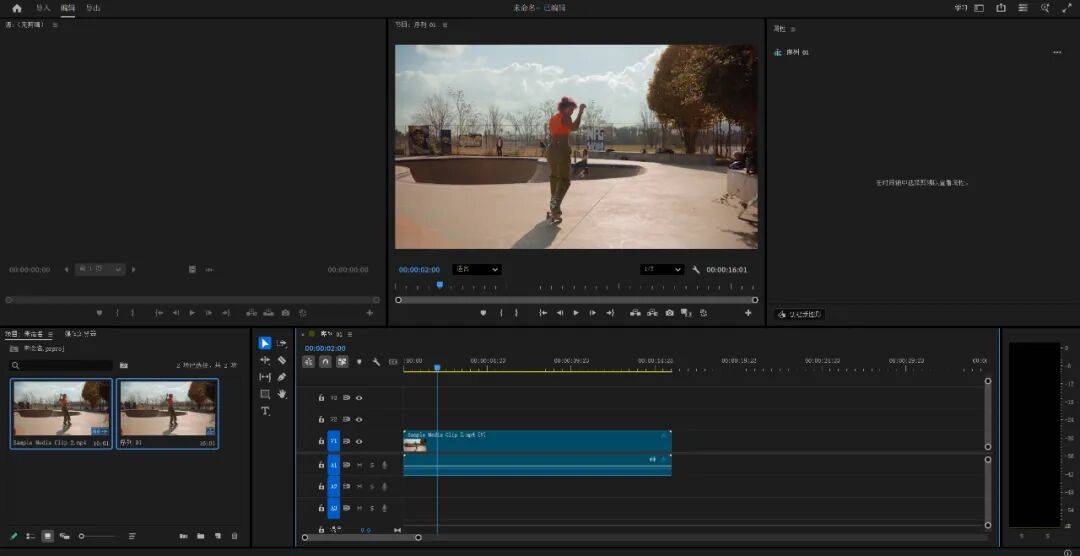
Task: Click the button at bottom of Properties panel
Action: pos(800,314)
